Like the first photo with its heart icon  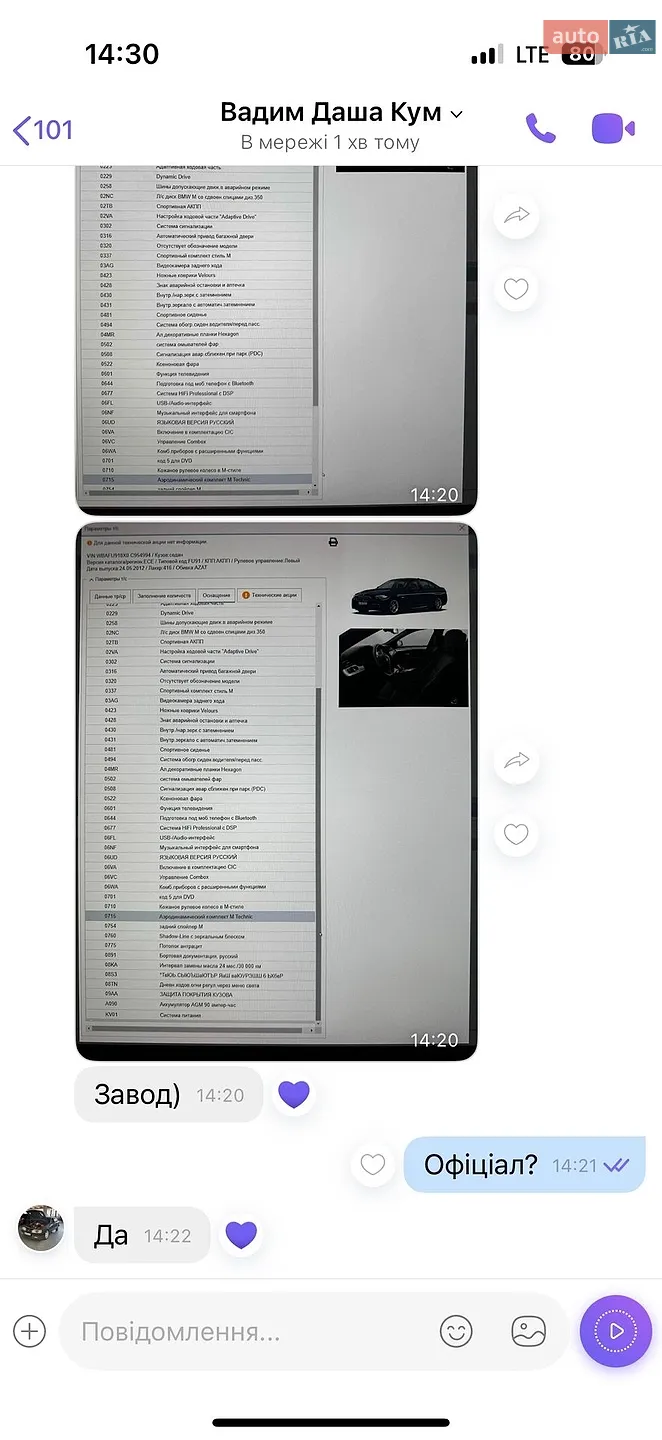pos(516,289)
